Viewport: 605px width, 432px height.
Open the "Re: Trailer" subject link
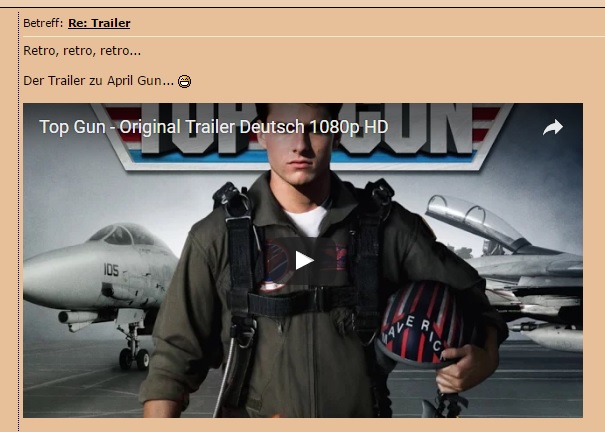pos(99,23)
